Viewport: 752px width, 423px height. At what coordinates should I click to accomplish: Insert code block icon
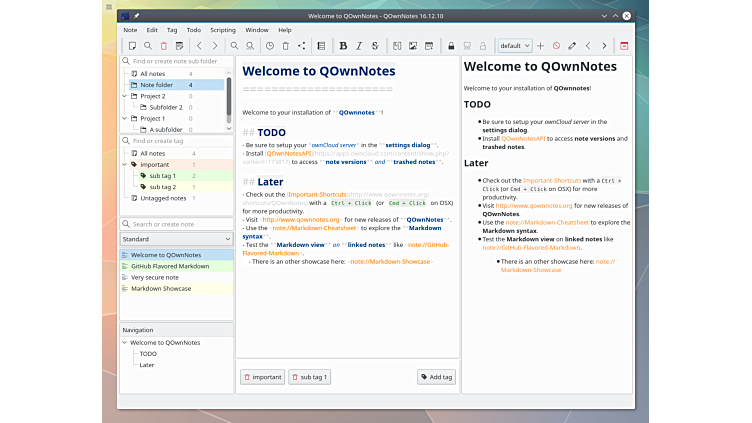[x=397, y=46]
